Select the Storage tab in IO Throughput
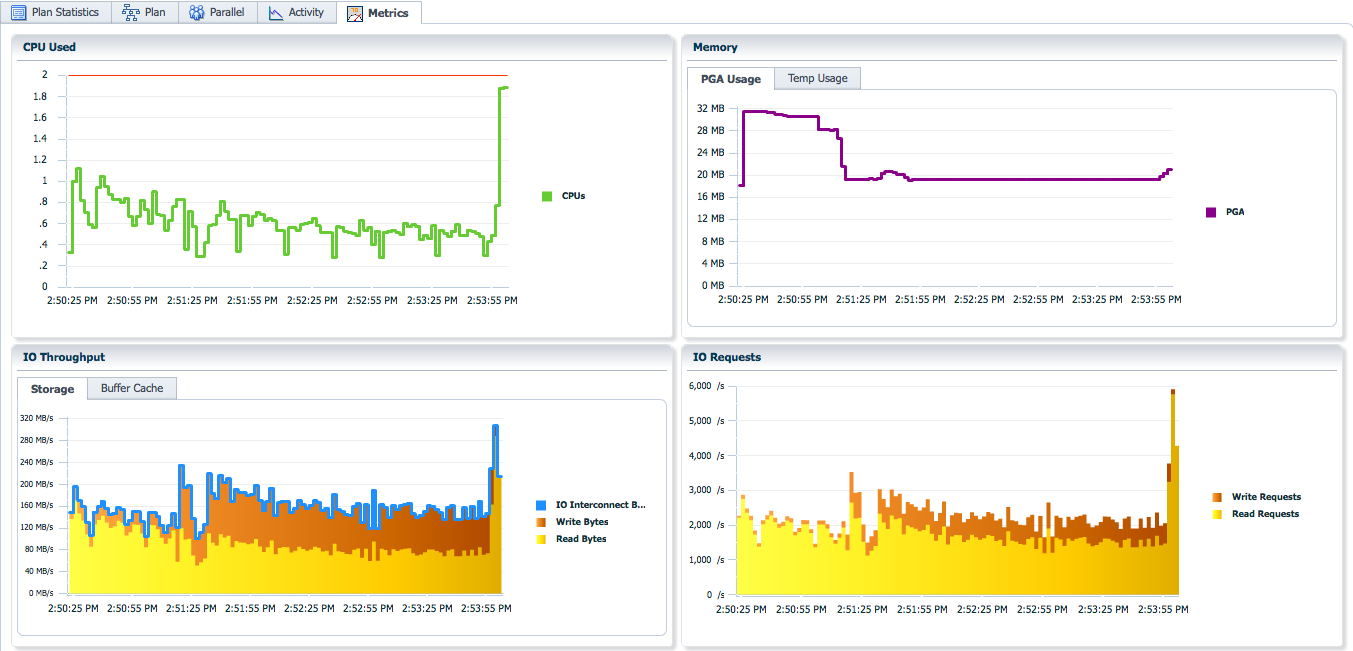 tap(52, 389)
